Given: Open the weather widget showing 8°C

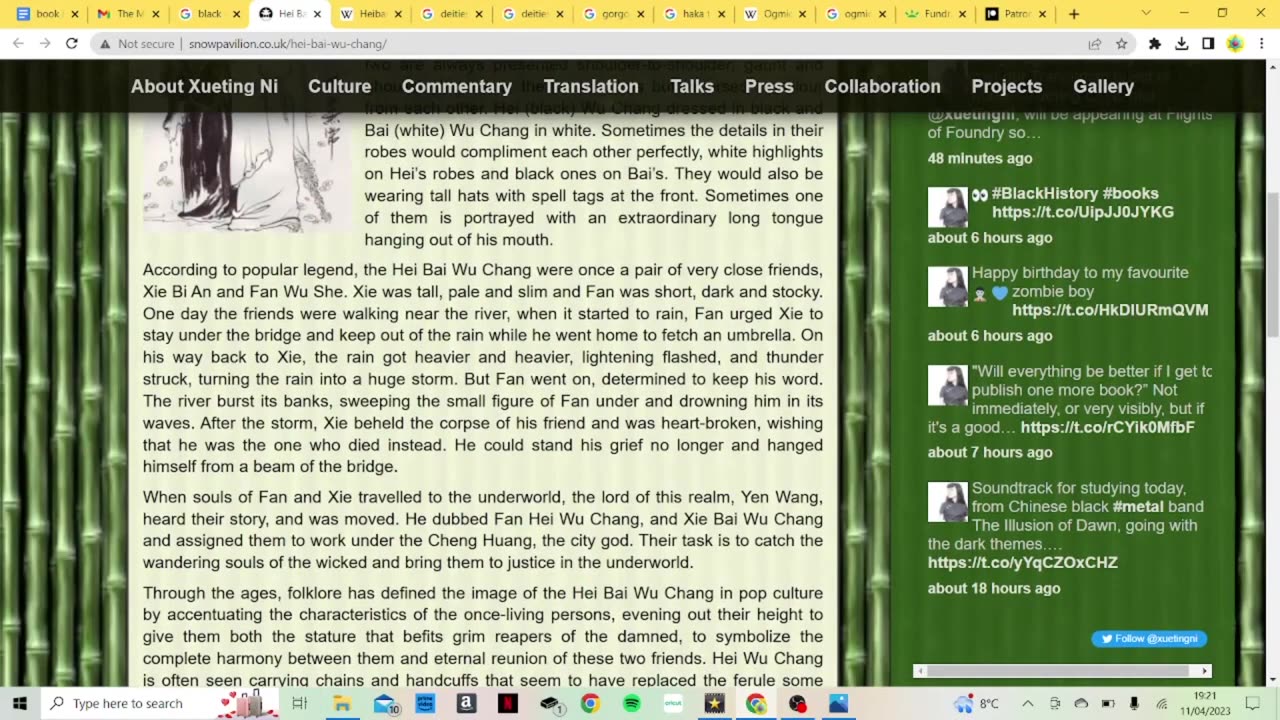Looking at the screenshot, I should (x=977, y=703).
